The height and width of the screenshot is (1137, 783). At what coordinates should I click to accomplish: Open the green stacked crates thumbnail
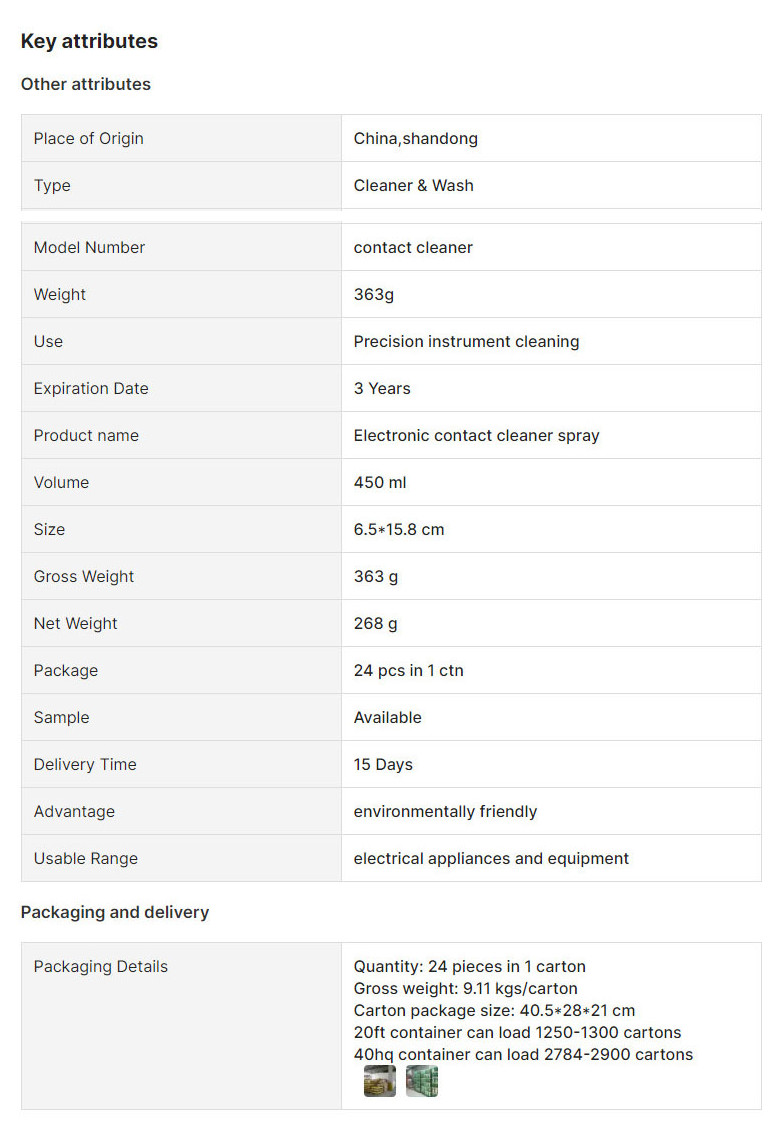[x=422, y=1080]
